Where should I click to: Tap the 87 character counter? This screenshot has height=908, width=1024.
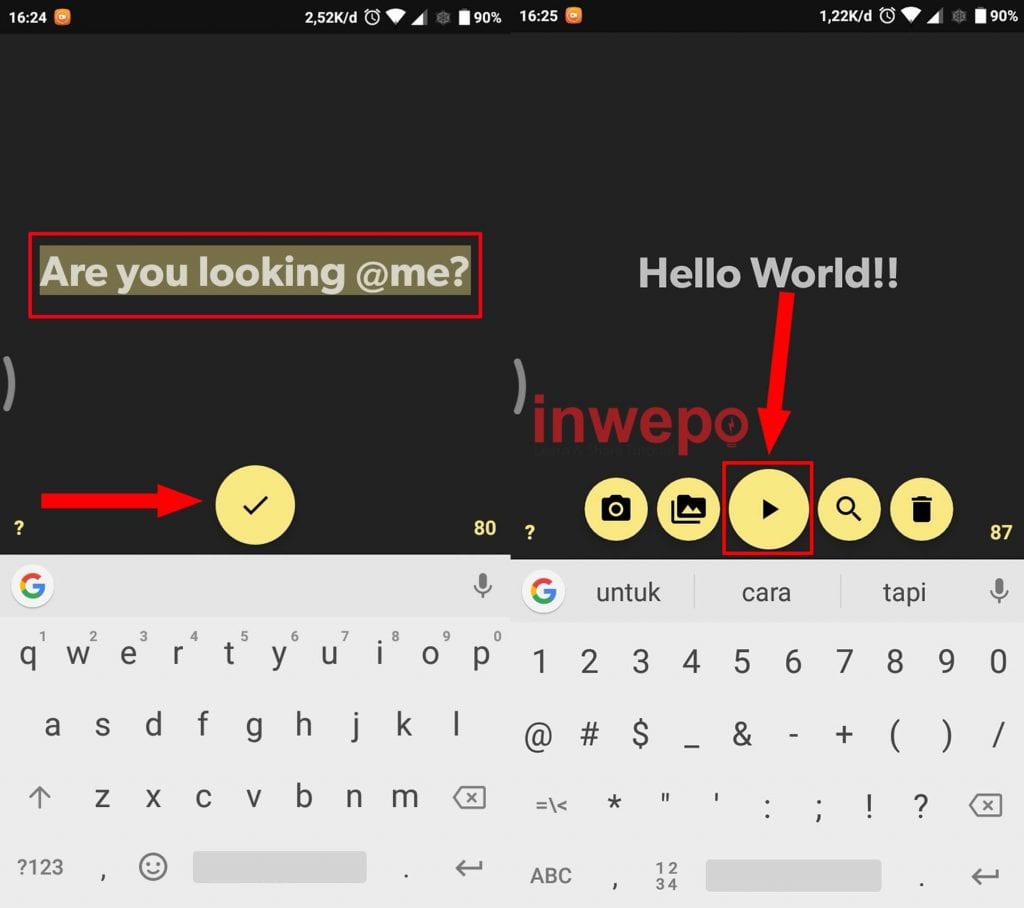[x=1000, y=532]
